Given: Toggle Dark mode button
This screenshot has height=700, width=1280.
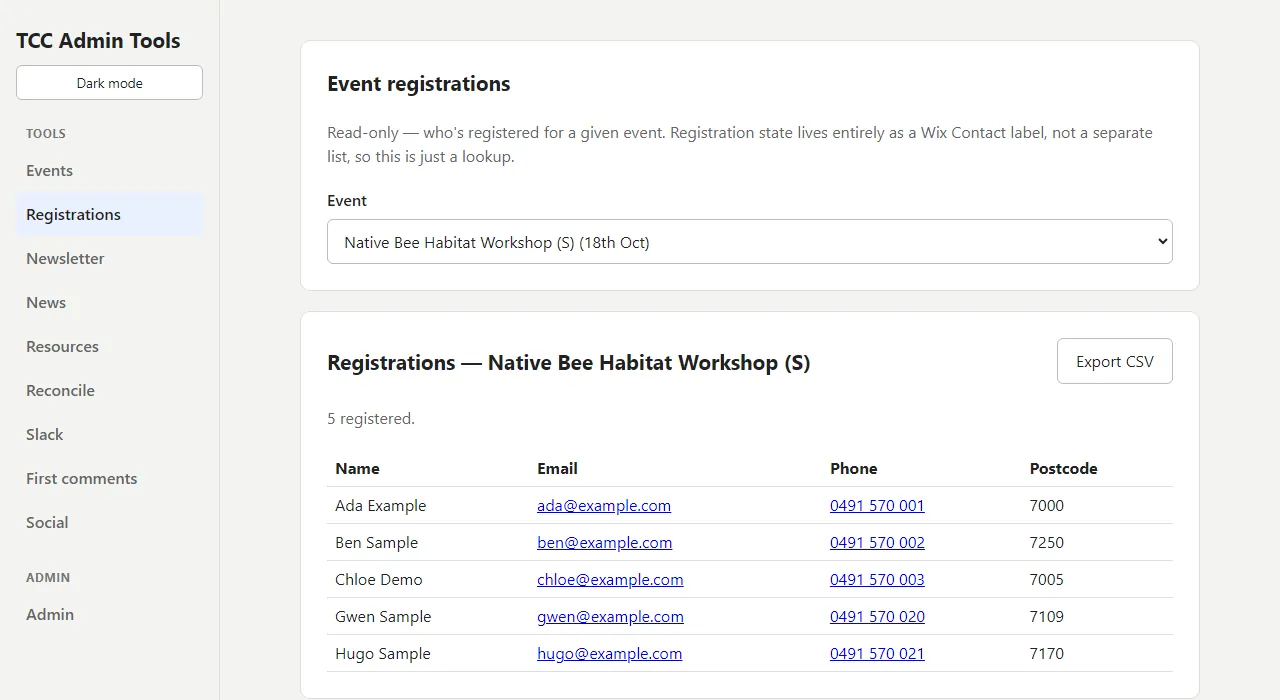Looking at the screenshot, I should click(109, 83).
